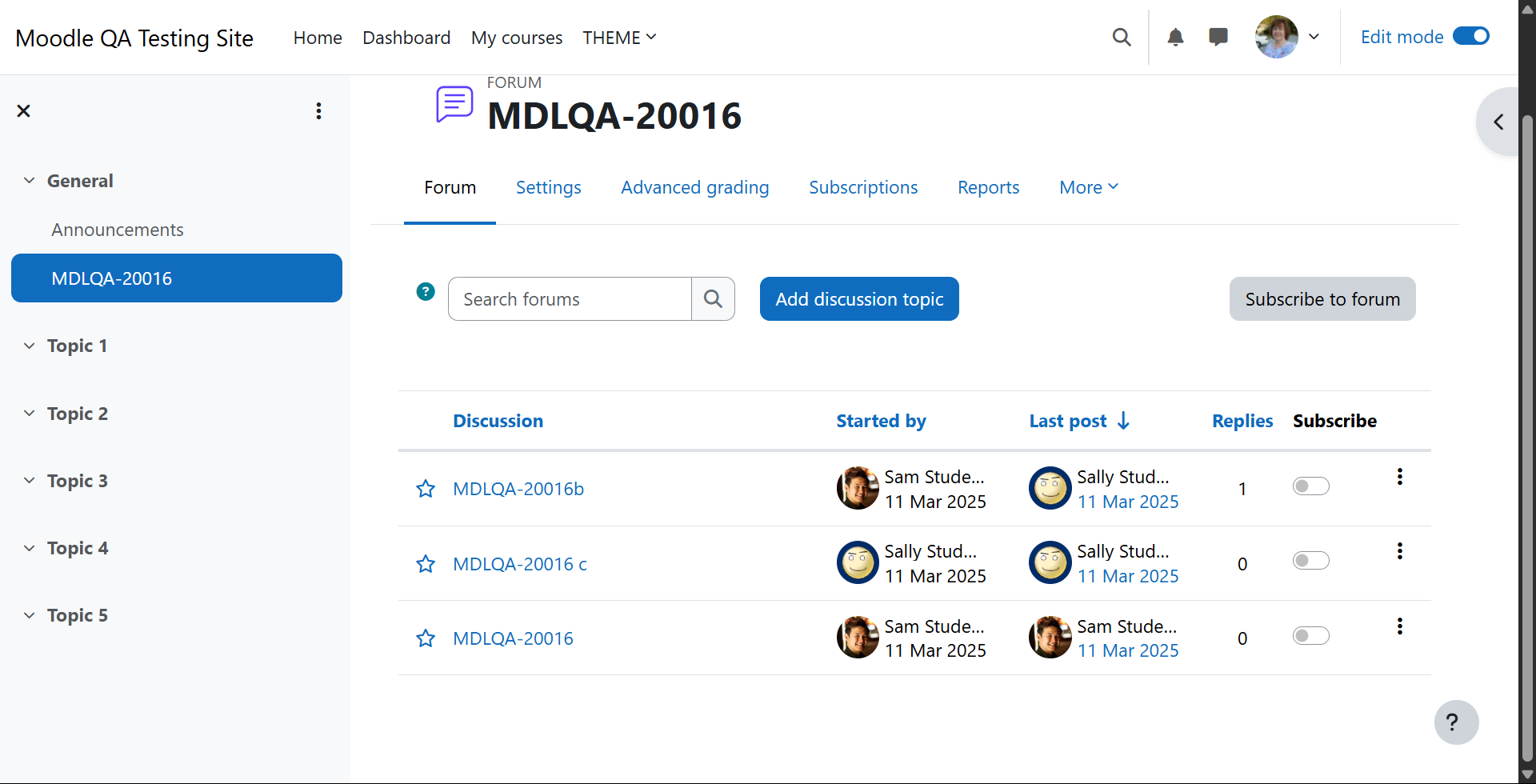
Task: Open the block drawer arrow
Action: pos(1498,122)
